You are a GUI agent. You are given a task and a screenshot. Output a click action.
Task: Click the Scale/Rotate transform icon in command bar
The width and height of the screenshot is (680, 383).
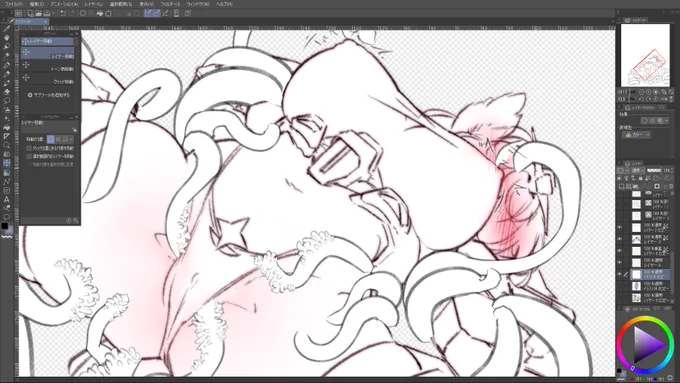coord(108,13)
